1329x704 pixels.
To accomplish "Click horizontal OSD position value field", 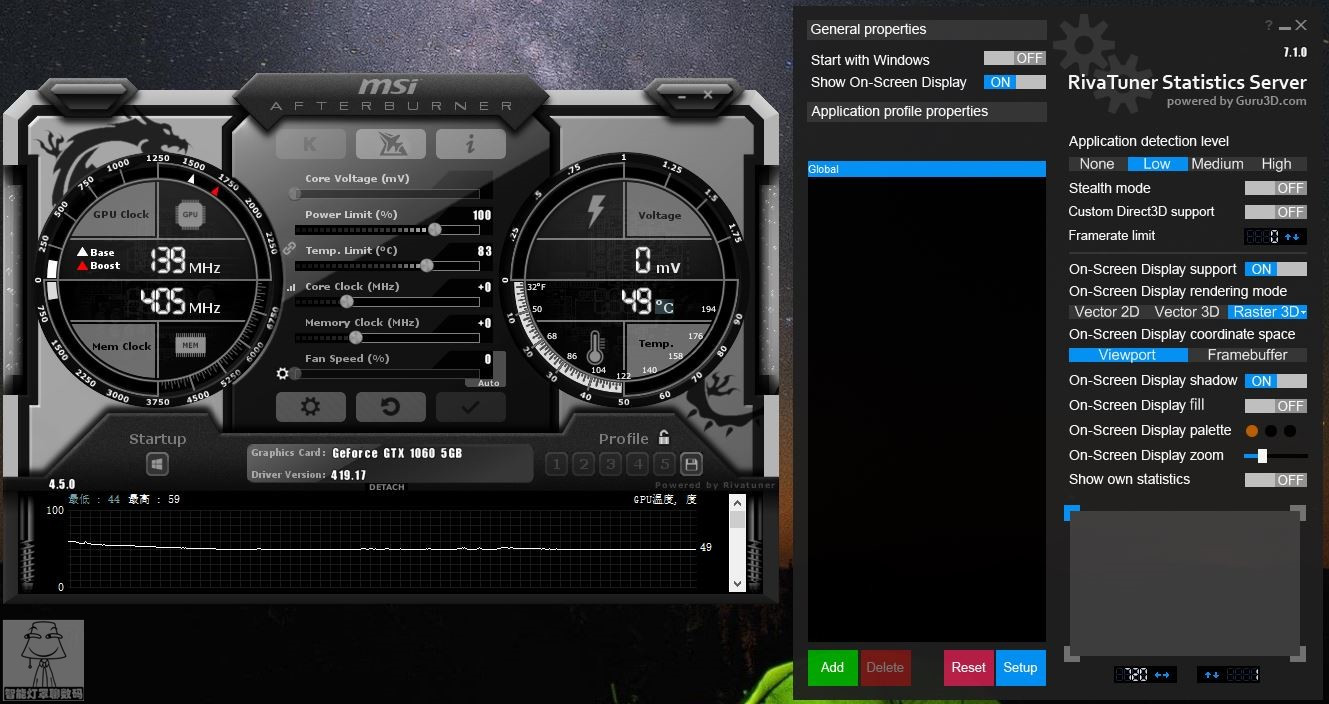I will click(x=1145, y=675).
